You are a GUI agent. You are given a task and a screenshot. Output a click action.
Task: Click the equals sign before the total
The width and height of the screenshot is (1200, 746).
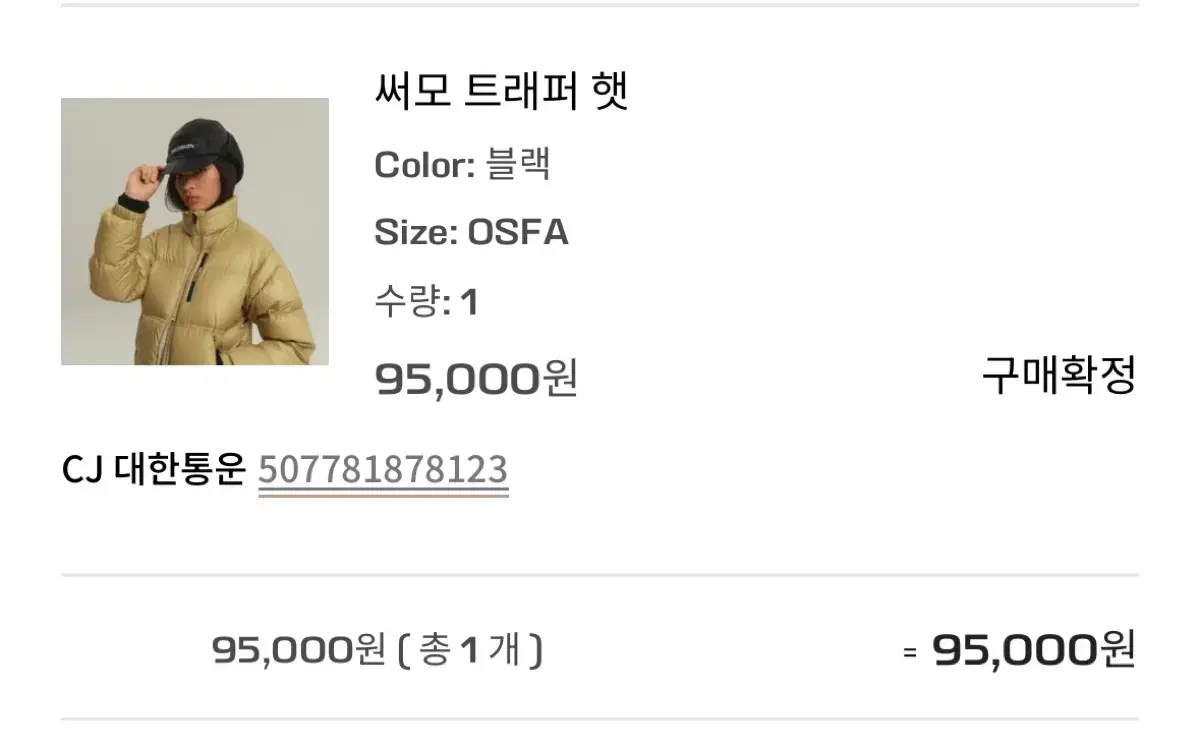point(910,652)
